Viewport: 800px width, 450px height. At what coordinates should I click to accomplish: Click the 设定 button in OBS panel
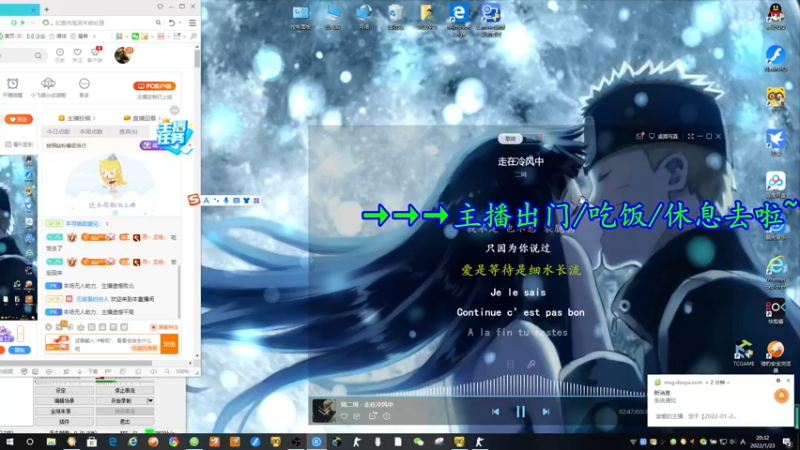(64, 390)
